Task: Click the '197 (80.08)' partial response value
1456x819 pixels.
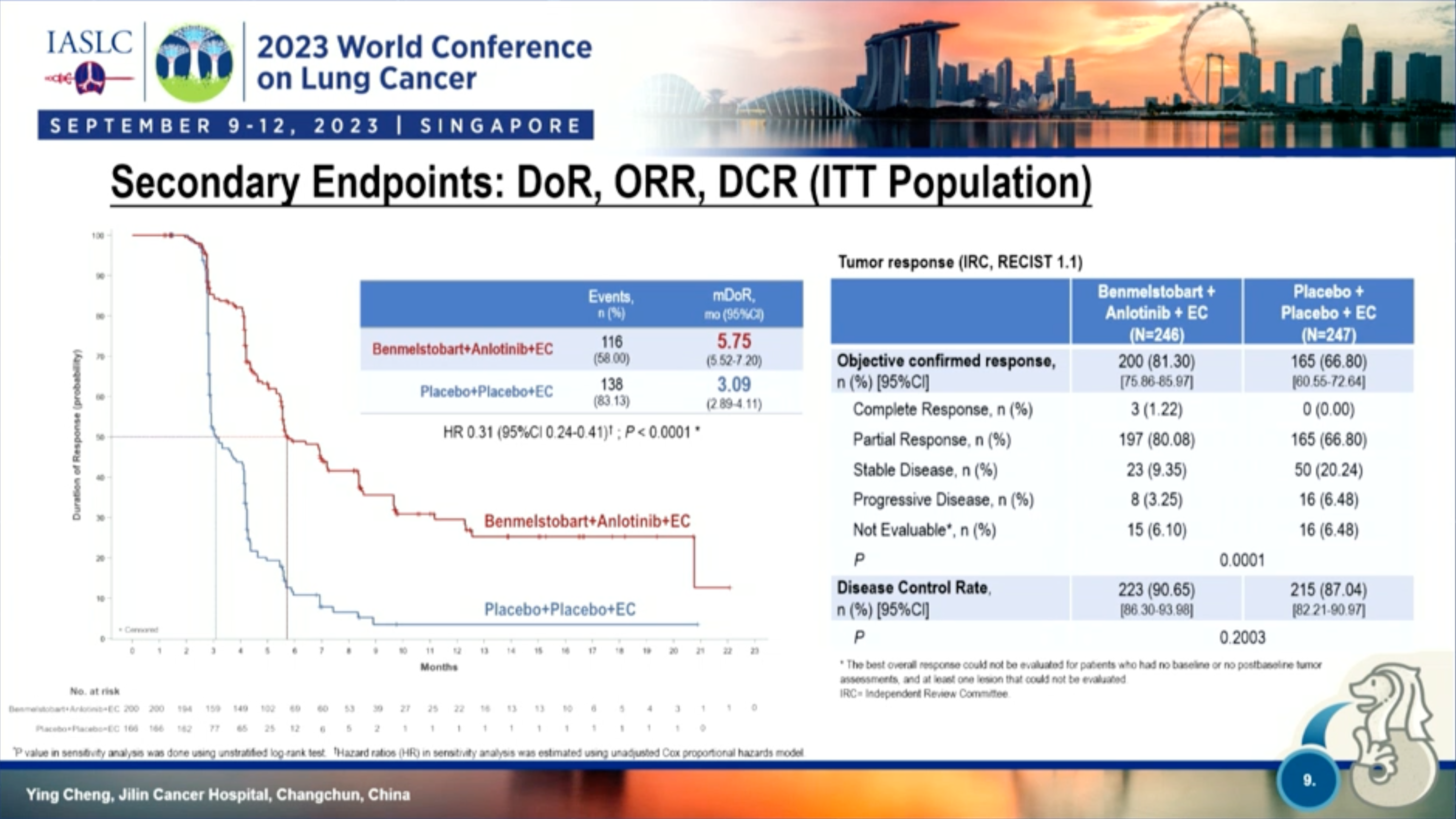Action: coord(1156,440)
